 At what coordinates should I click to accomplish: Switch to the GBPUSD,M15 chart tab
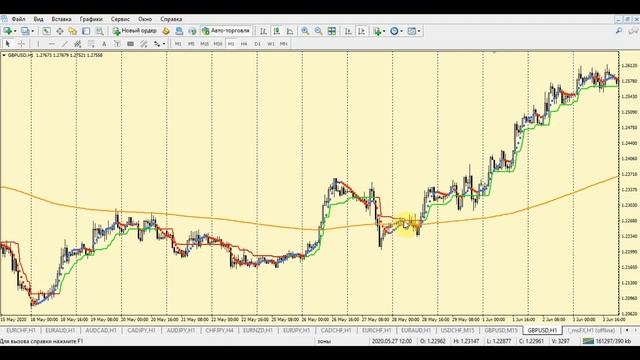501,330
